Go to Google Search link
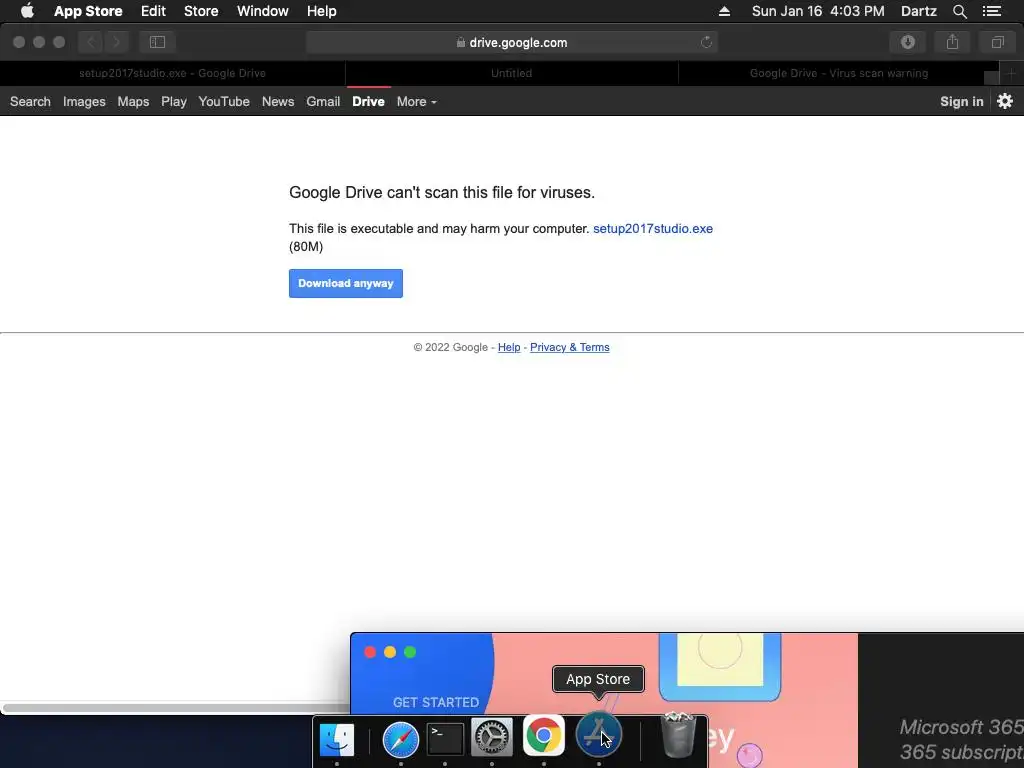This screenshot has height=768, width=1024. (x=30, y=101)
